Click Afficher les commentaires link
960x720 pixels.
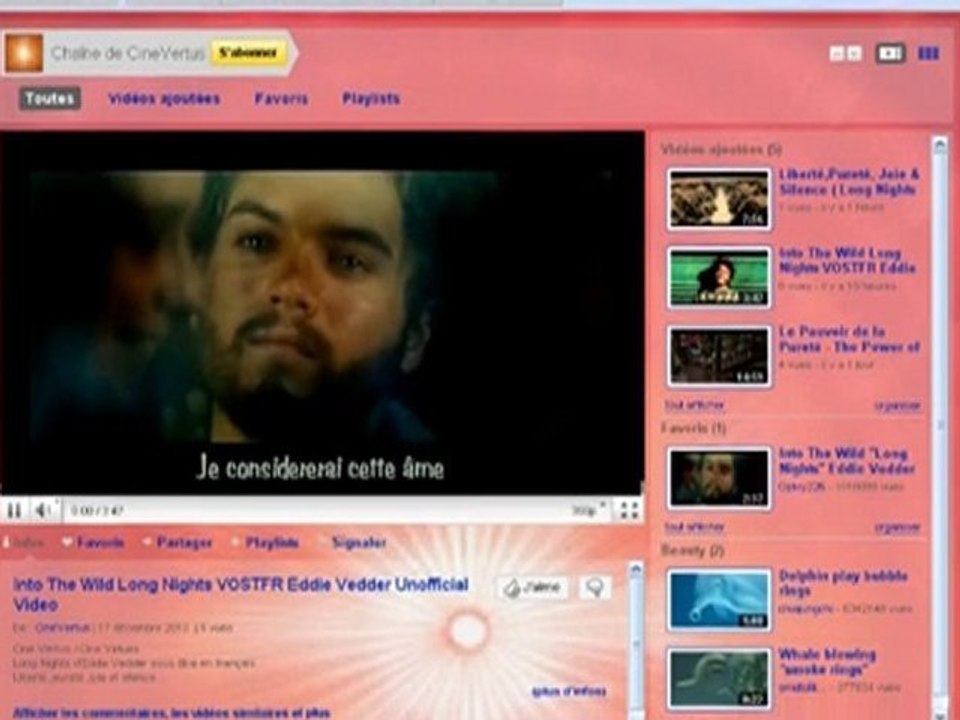tap(171, 713)
